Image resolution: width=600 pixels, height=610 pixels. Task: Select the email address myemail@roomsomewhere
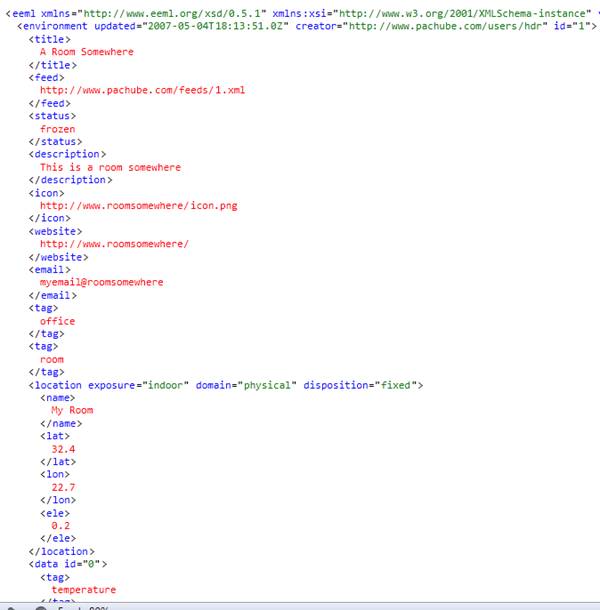click(x=101, y=282)
